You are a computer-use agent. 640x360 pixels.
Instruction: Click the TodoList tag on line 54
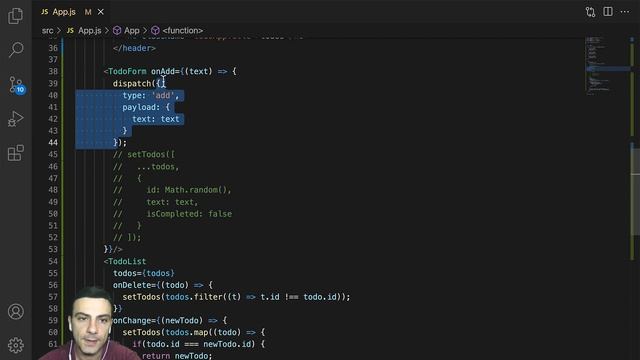127,261
